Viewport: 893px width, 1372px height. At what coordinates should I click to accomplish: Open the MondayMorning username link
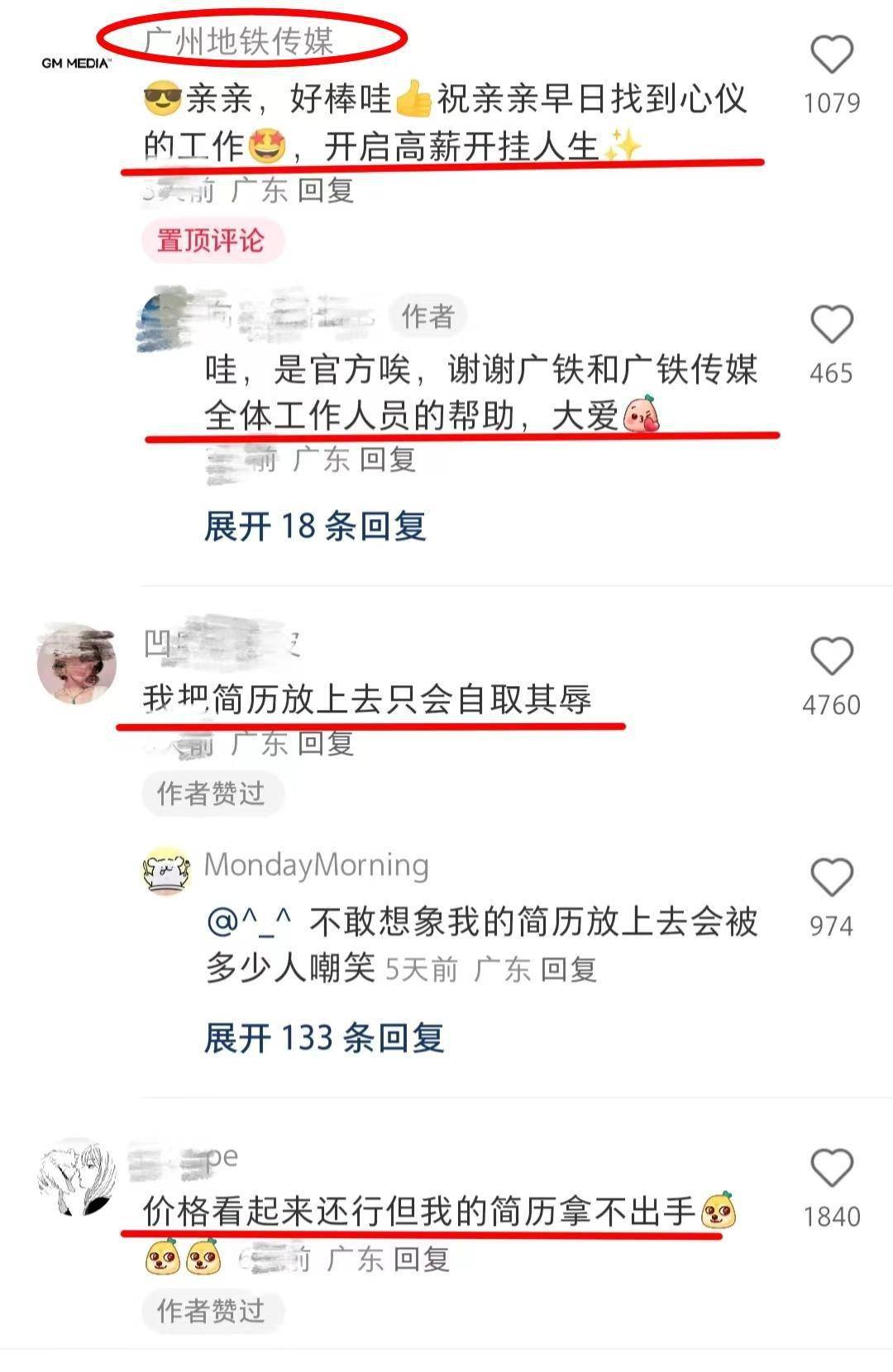[317, 865]
